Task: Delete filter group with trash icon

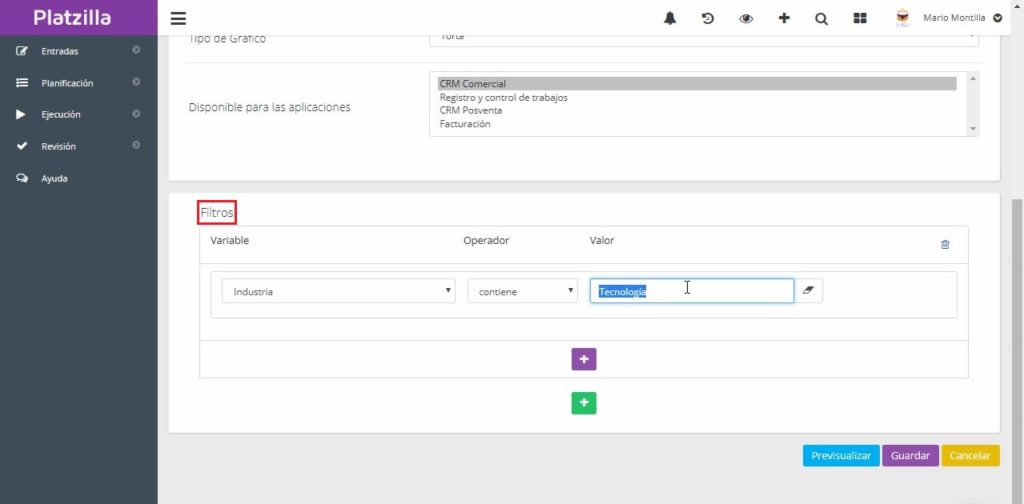Action: (944, 244)
